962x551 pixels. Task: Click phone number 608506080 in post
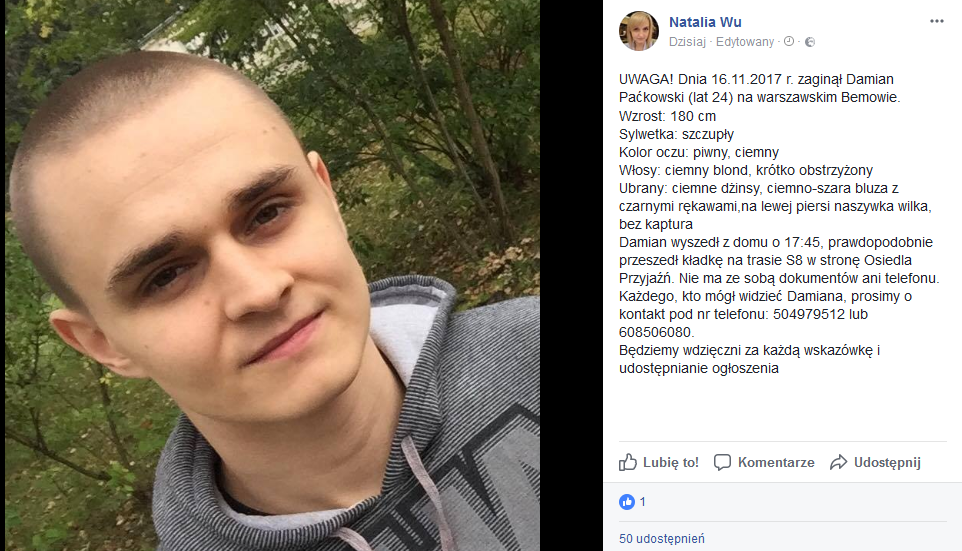click(655, 333)
